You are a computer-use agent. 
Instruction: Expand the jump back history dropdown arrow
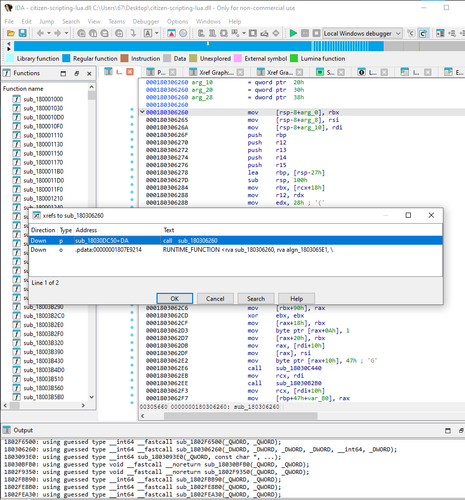(49, 33)
